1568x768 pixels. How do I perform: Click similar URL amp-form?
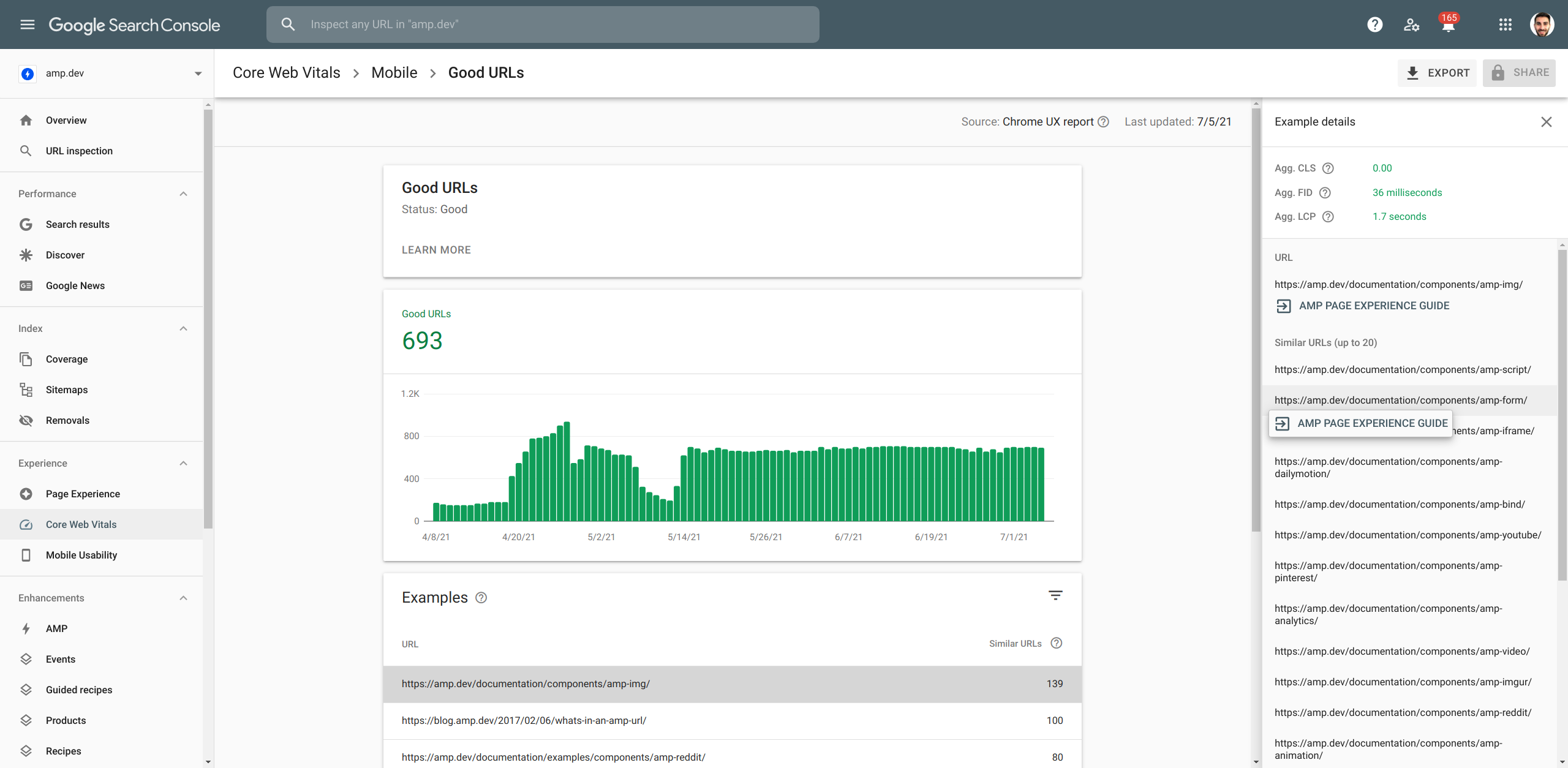[1401, 401]
